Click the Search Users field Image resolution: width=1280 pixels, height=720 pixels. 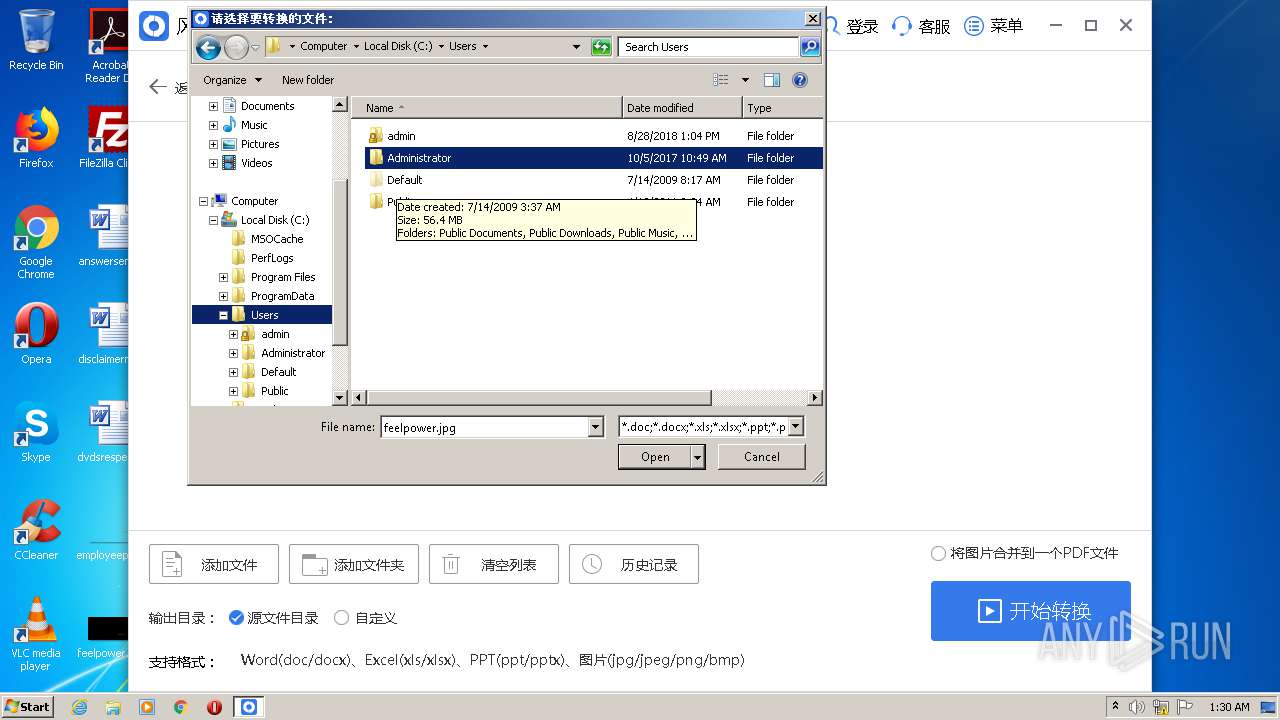(709, 47)
